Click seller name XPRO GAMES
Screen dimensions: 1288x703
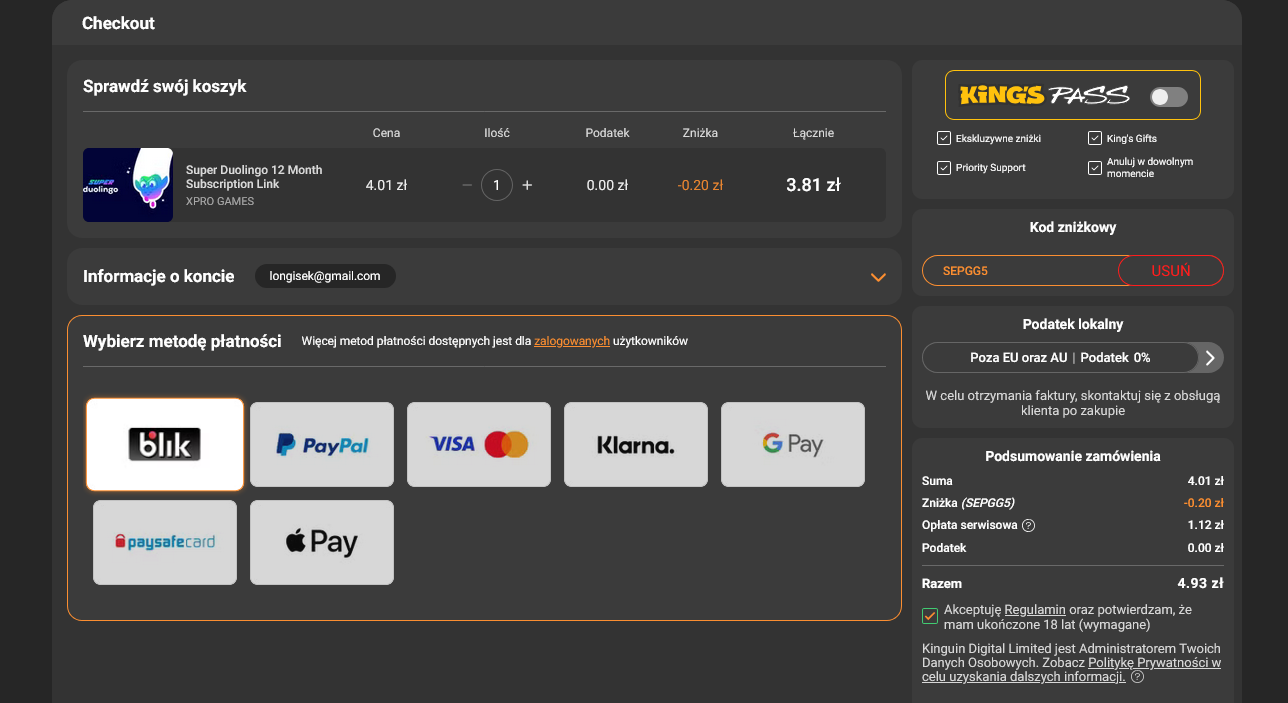(220, 201)
